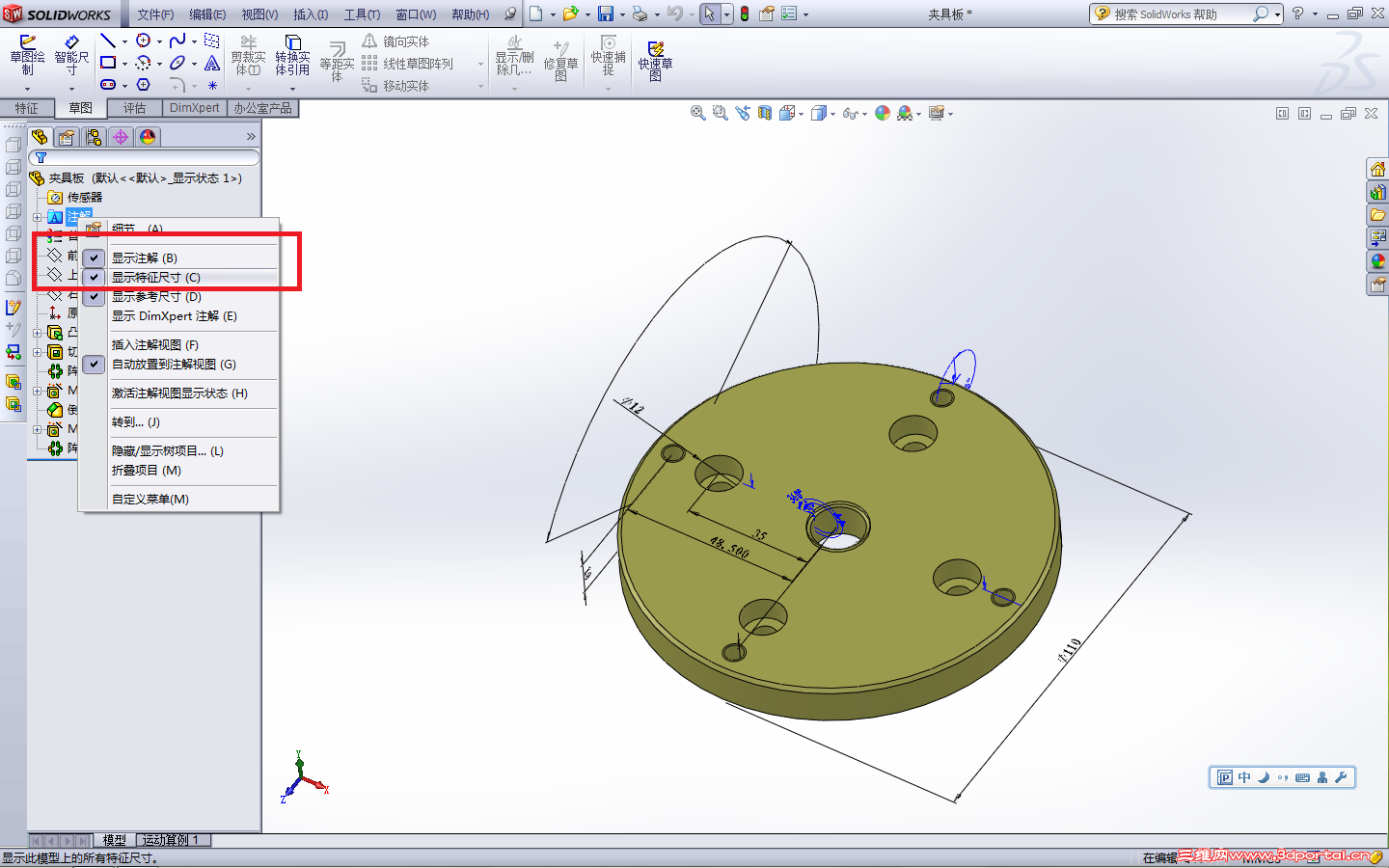Open the Save dropdown arrow
Image resolution: width=1389 pixels, height=868 pixels.
click(x=622, y=14)
